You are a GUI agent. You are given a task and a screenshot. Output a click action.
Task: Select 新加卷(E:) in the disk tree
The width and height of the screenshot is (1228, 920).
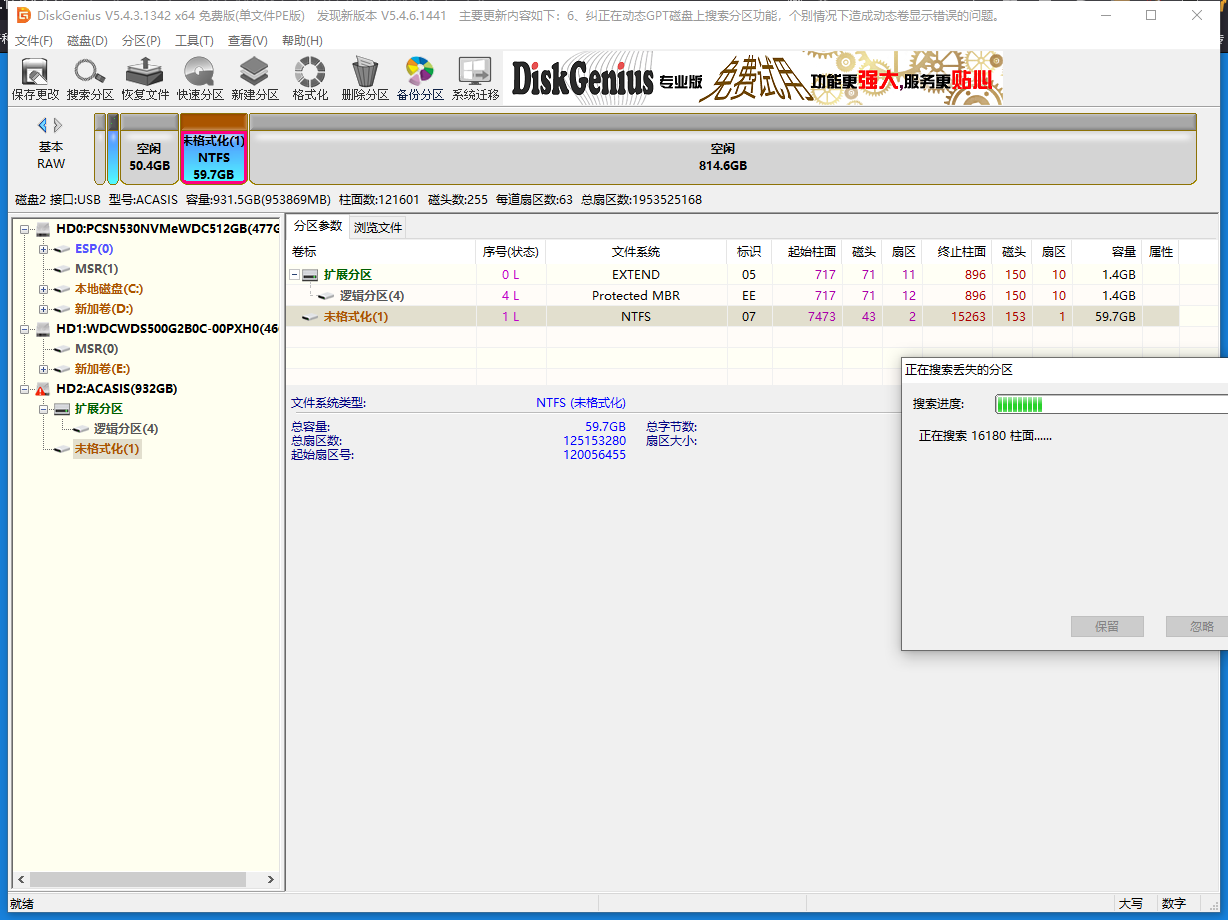pyautogui.click(x=102, y=369)
